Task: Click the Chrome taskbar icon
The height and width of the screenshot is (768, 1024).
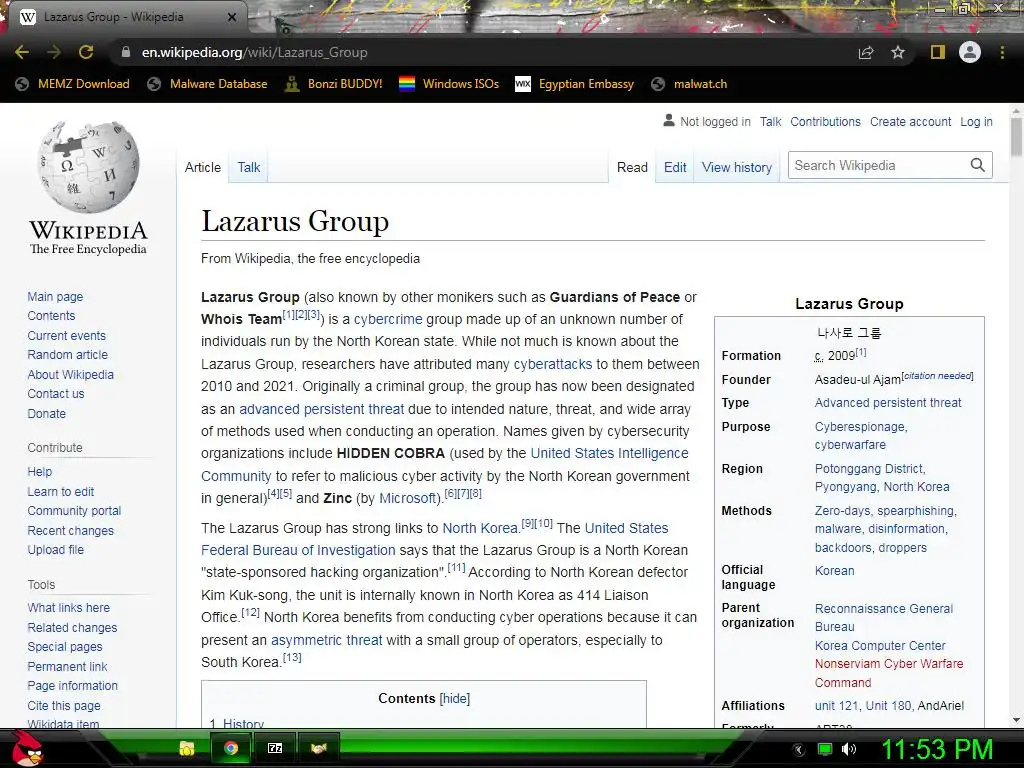Action: pos(231,748)
